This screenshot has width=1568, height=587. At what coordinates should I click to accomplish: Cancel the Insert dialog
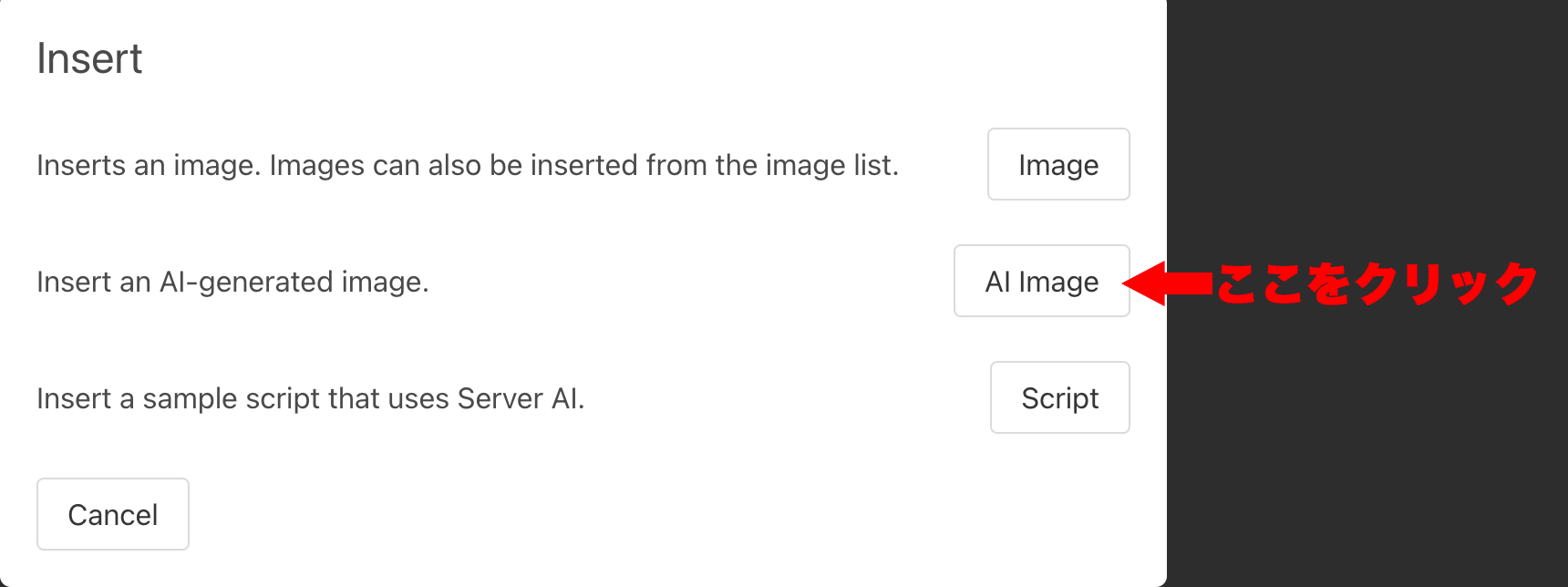coord(113,514)
